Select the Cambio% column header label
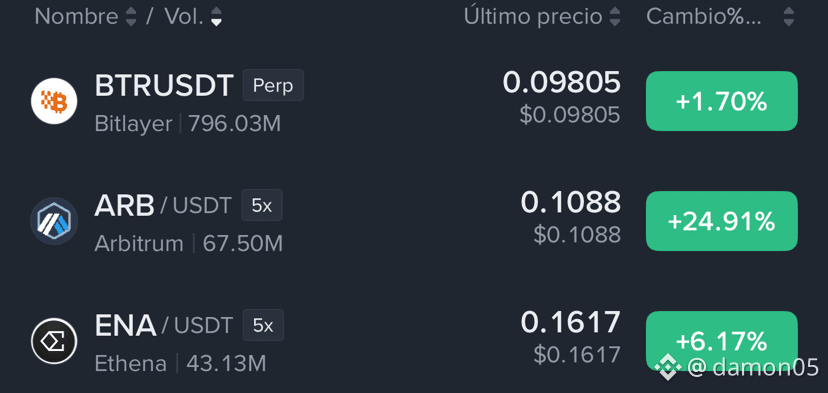828x393 pixels. [x=704, y=17]
